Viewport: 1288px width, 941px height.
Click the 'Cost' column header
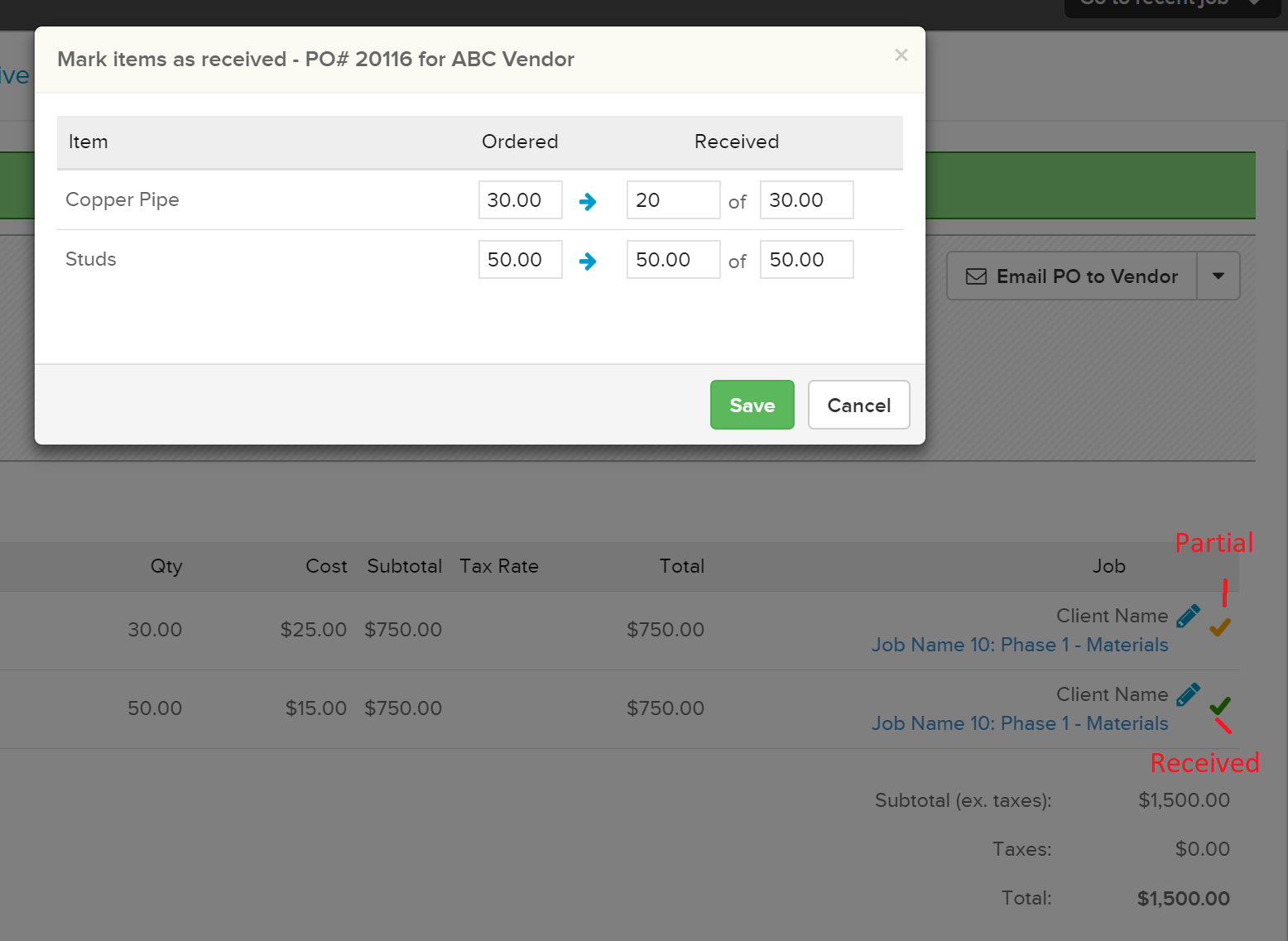326,566
